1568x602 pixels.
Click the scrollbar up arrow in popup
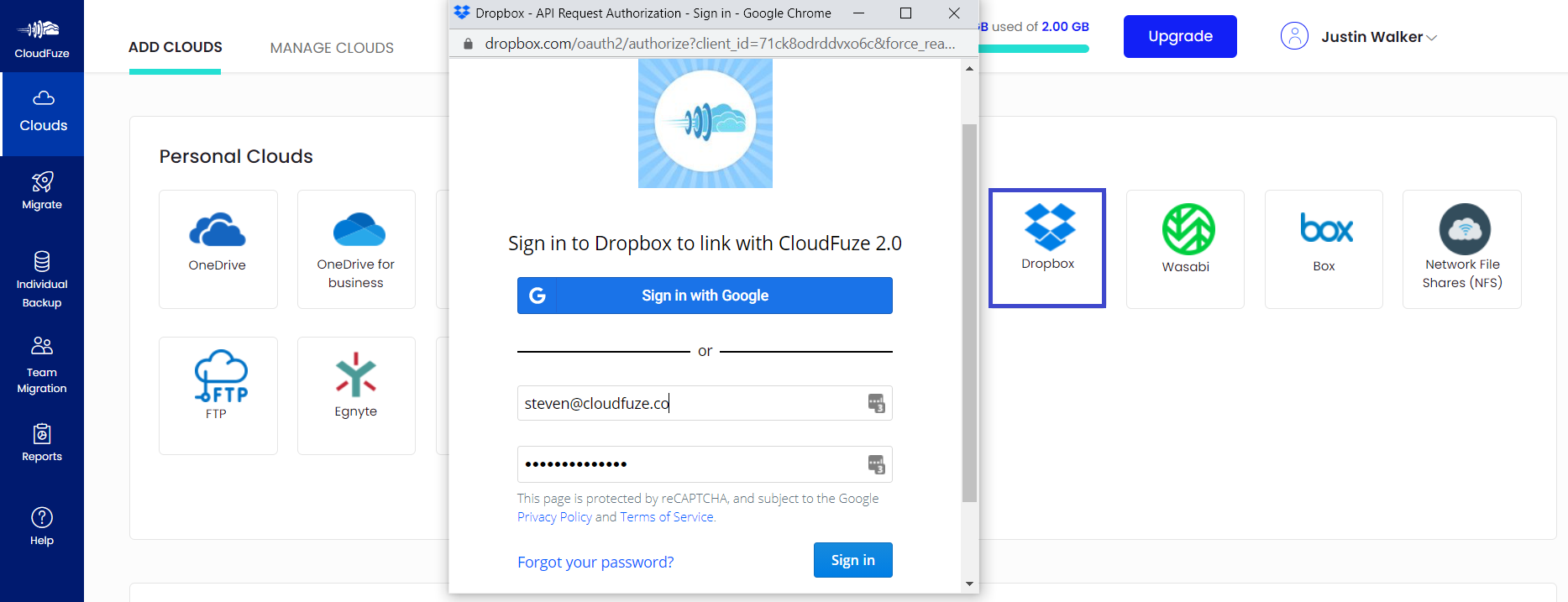pyautogui.click(x=969, y=69)
